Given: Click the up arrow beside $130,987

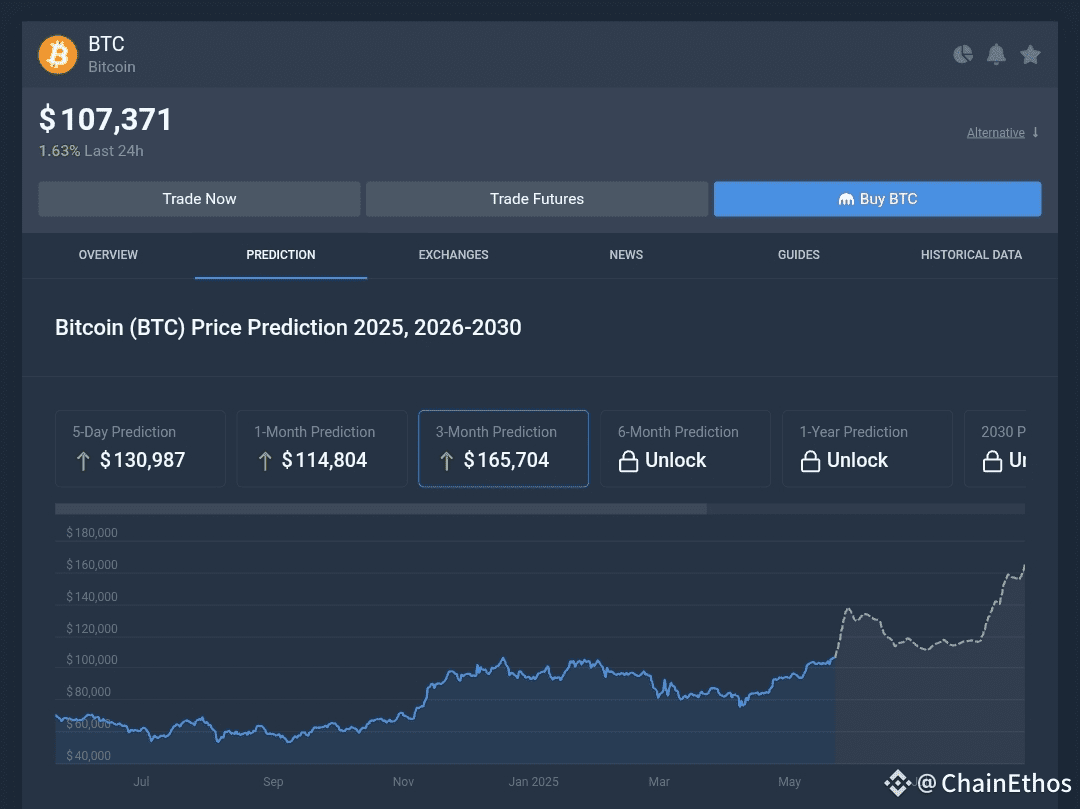Looking at the screenshot, I should [83, 461].
